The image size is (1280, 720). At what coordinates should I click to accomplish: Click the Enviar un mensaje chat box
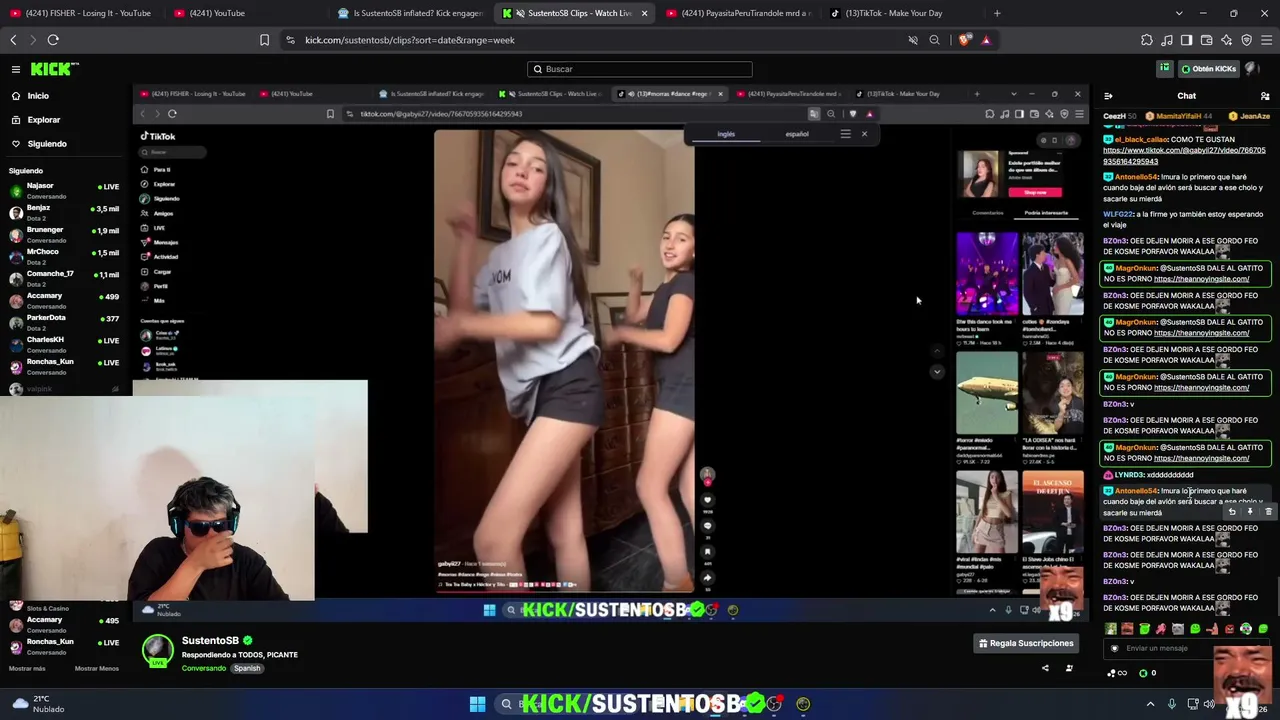(x=1188, y=648)
